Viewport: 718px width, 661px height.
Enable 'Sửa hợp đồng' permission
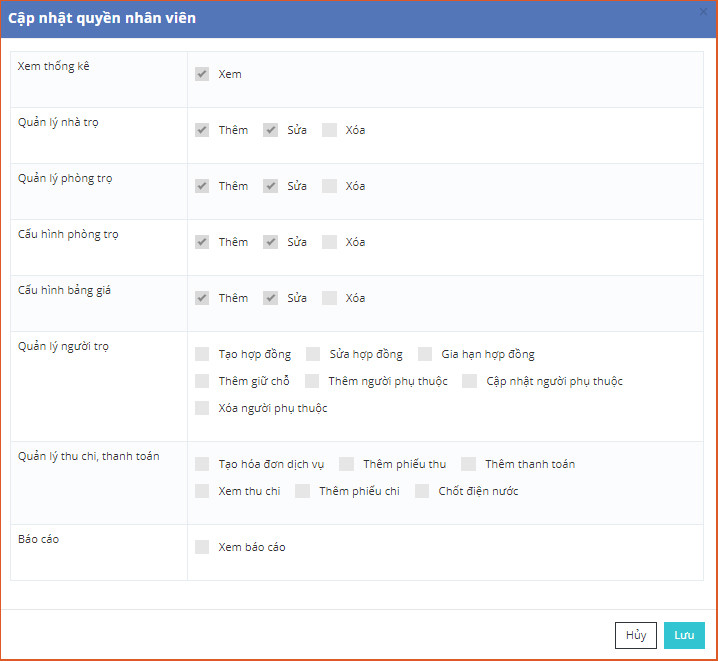[x=313, y=354]
